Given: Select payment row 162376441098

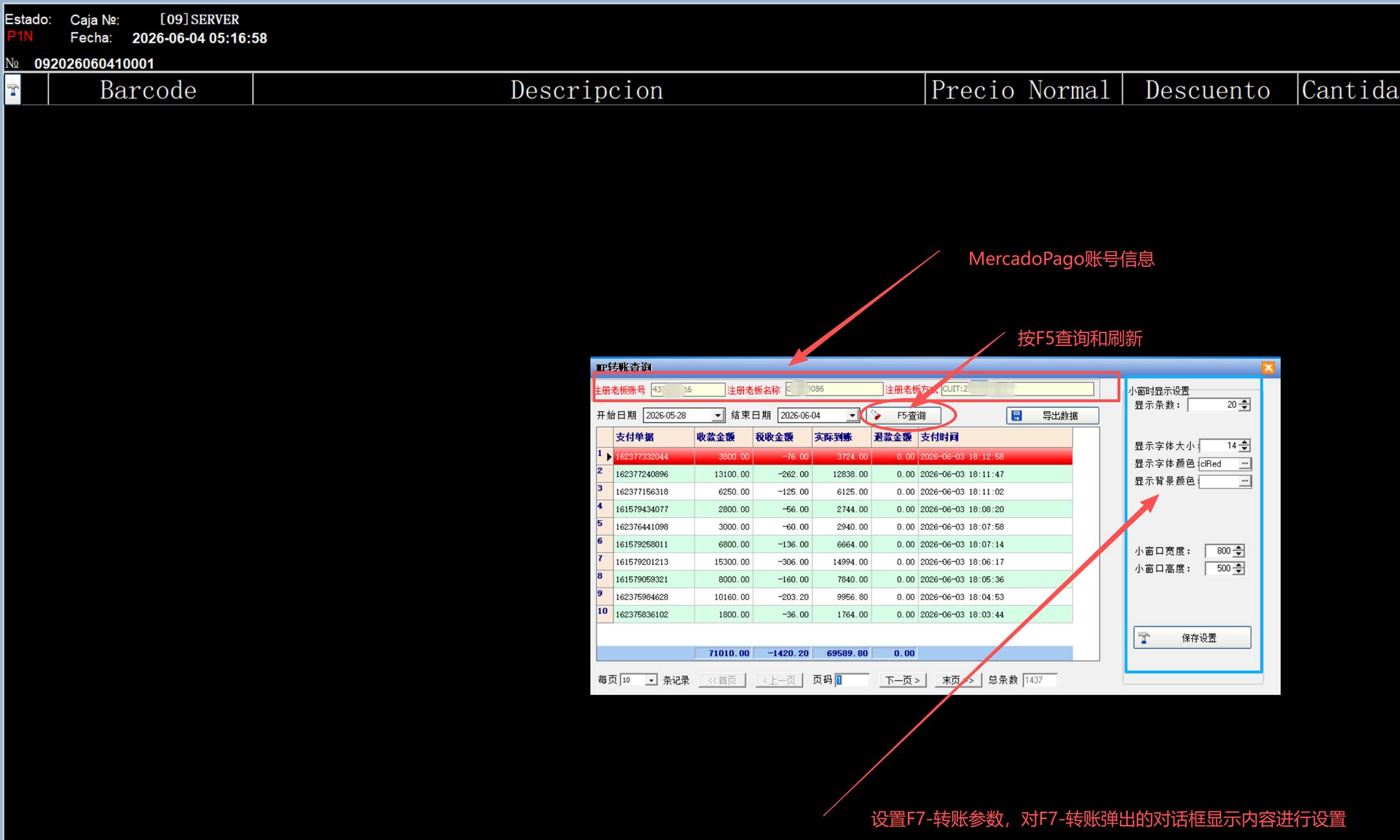Looking at the screenshot, I should pos(843,527).
